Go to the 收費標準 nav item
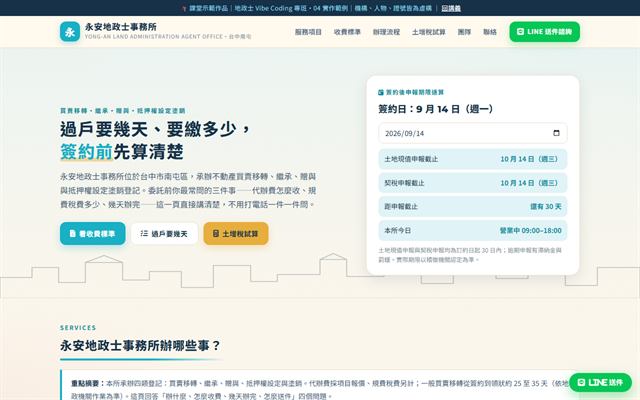Viewport: 640px width, 400px height. coord(347,32)
